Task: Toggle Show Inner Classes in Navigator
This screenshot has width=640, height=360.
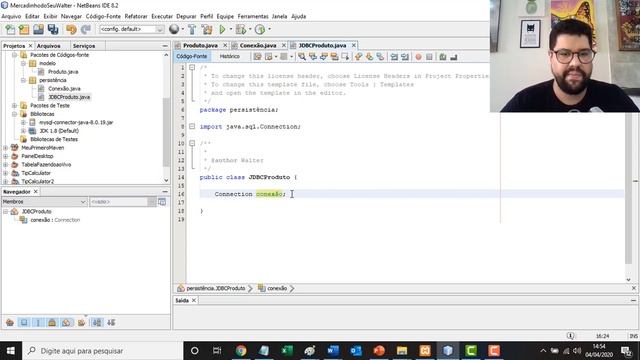Action: coord(66,322)
